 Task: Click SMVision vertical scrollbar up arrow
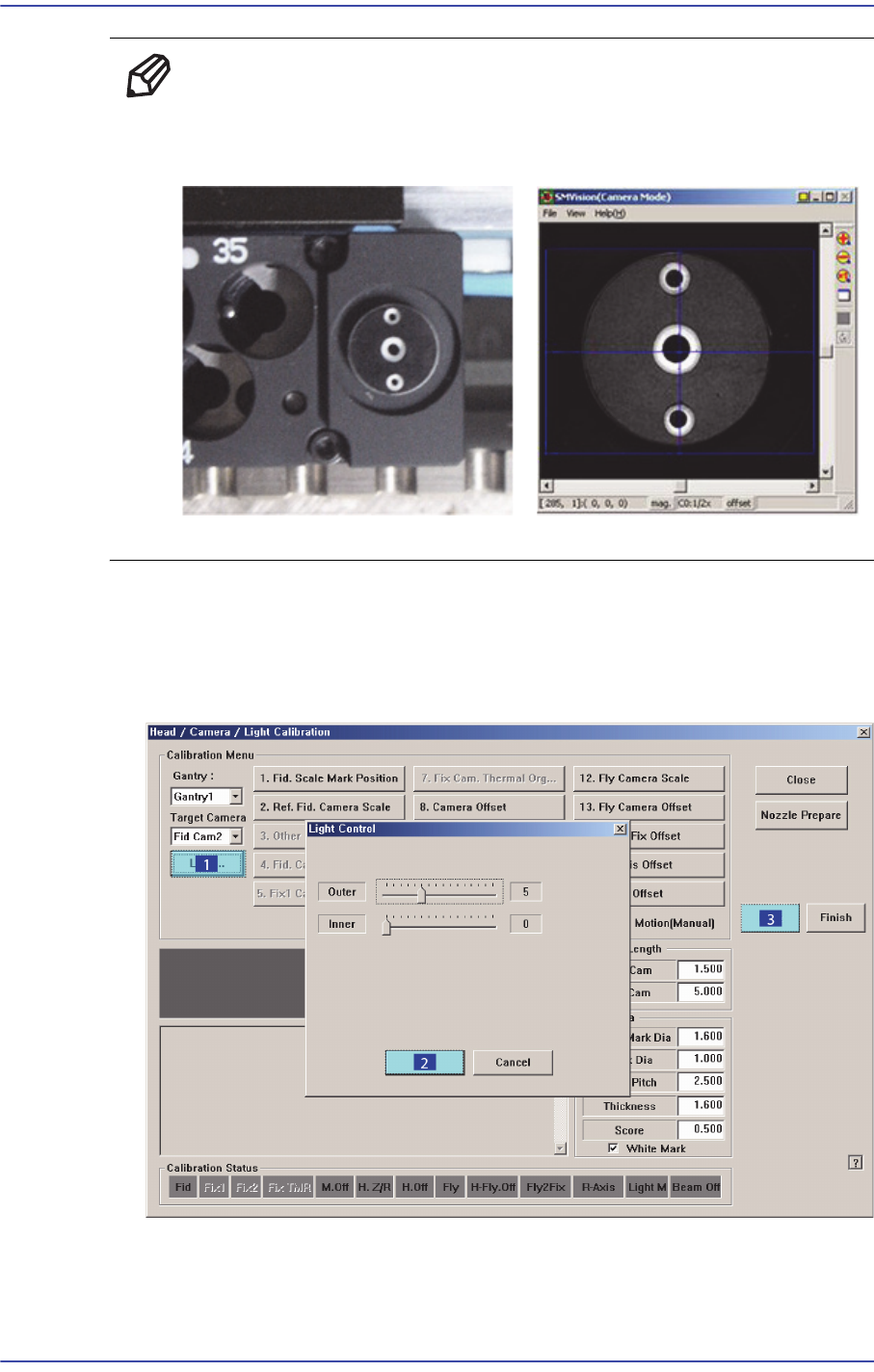[825, 230]
